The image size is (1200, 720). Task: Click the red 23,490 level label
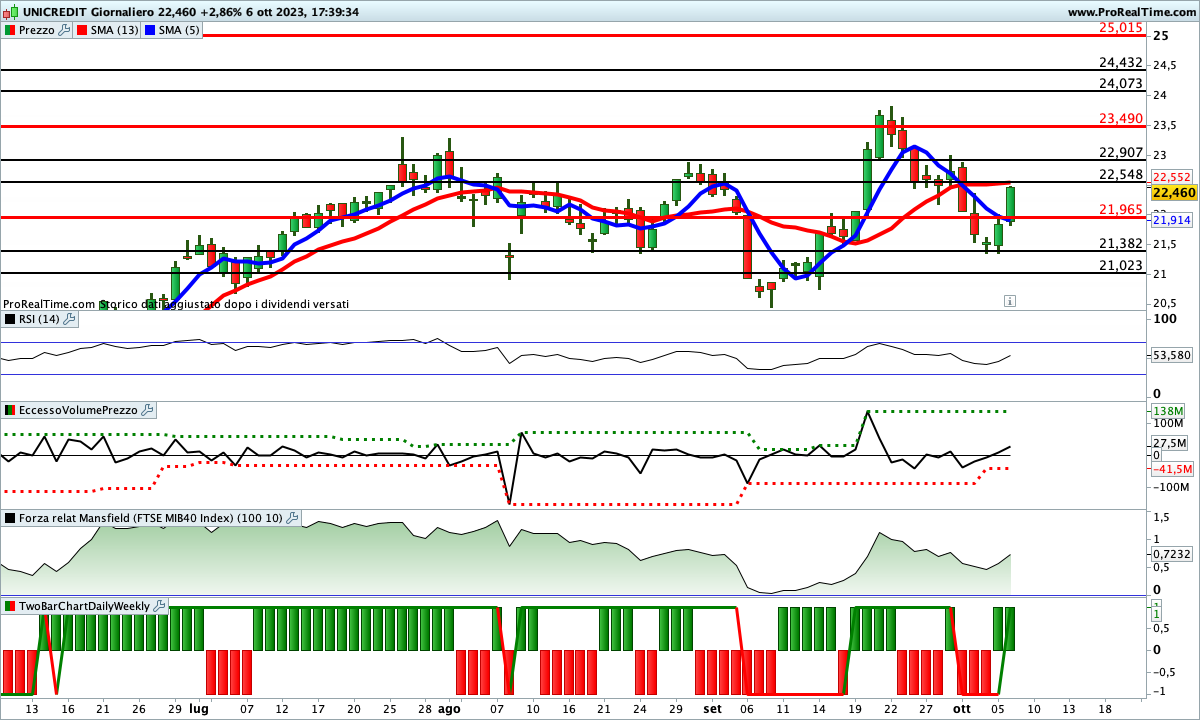click(x=1120, y=118)
